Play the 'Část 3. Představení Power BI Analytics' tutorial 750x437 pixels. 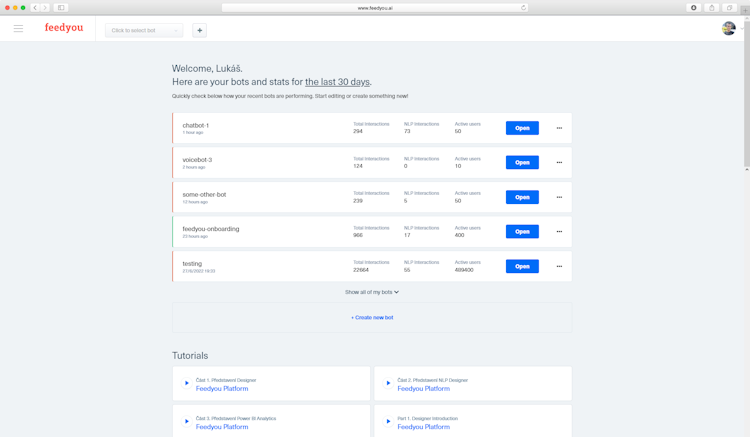point(187,421)
